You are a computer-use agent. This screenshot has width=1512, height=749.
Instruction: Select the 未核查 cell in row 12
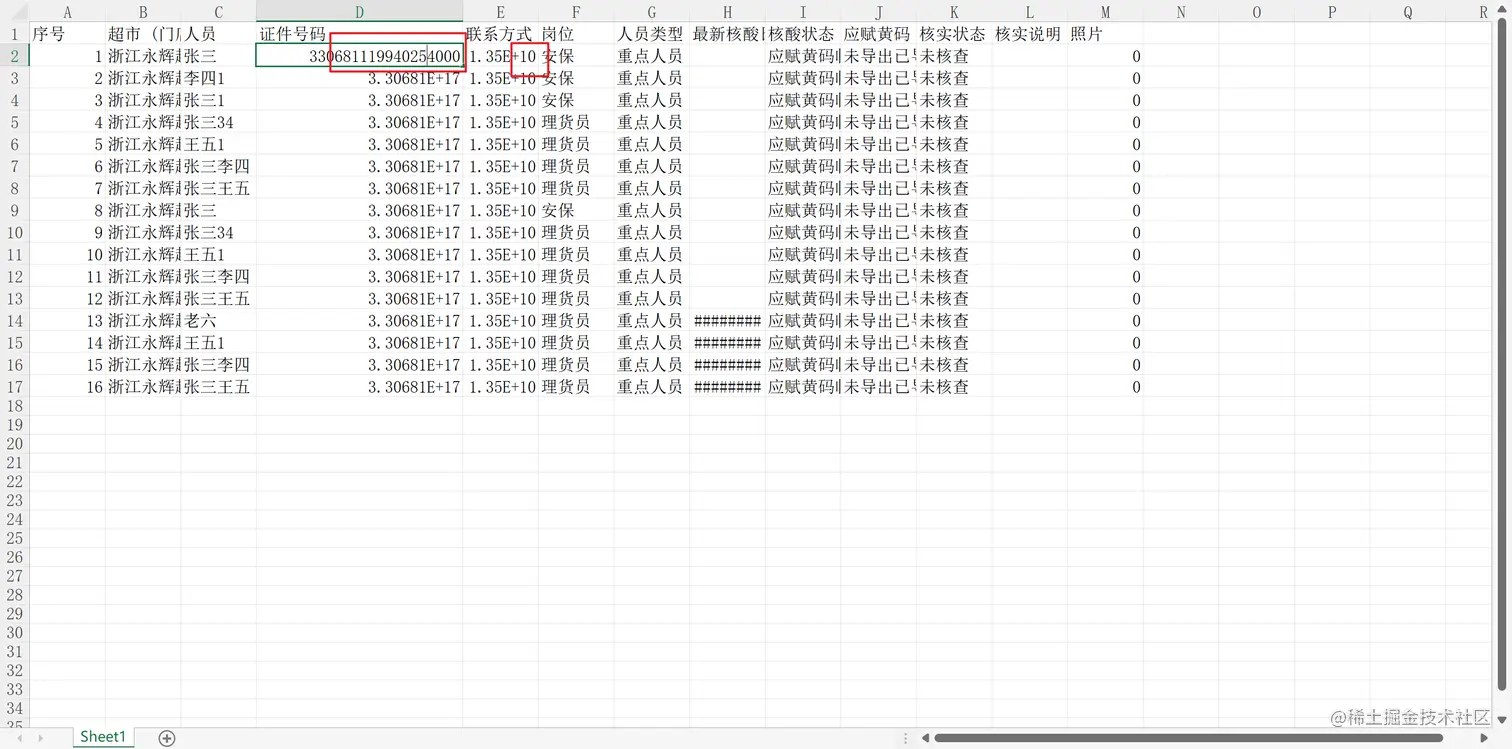(x=954, y=277)
